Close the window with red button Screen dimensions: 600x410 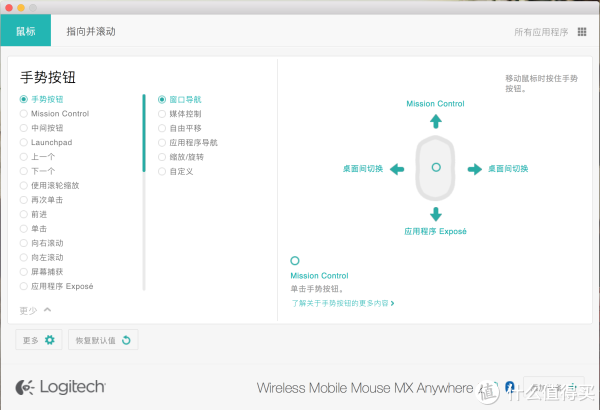[x=9, y=7]
